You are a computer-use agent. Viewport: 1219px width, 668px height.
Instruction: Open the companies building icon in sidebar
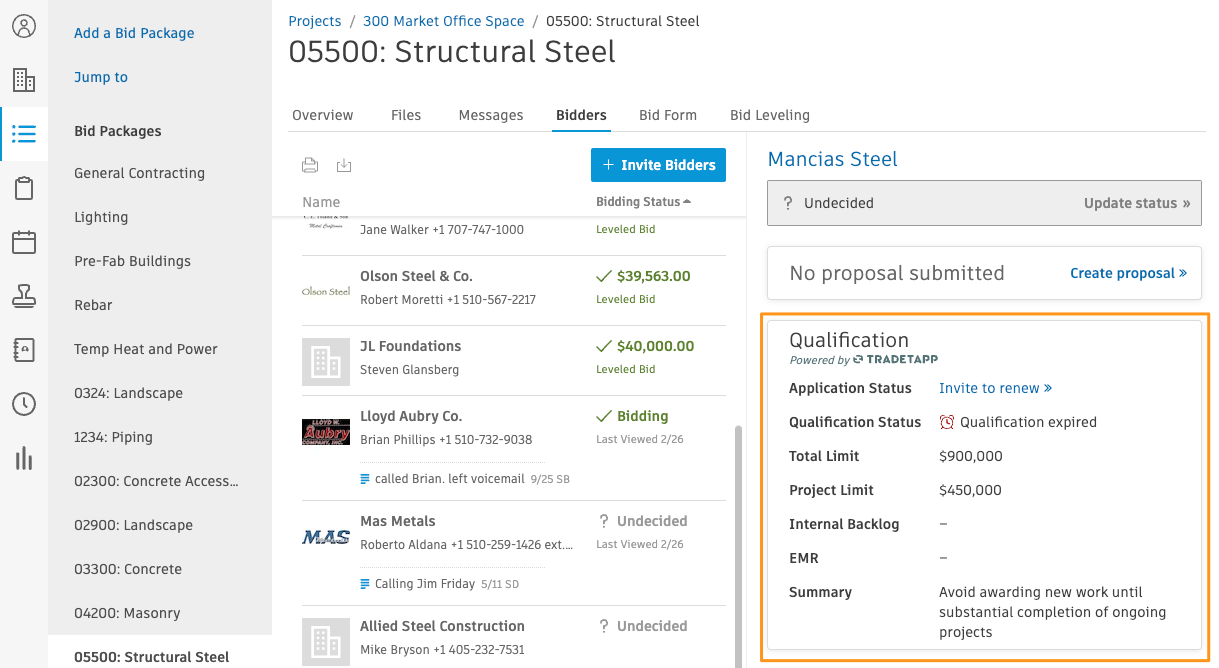pos(24,80)
